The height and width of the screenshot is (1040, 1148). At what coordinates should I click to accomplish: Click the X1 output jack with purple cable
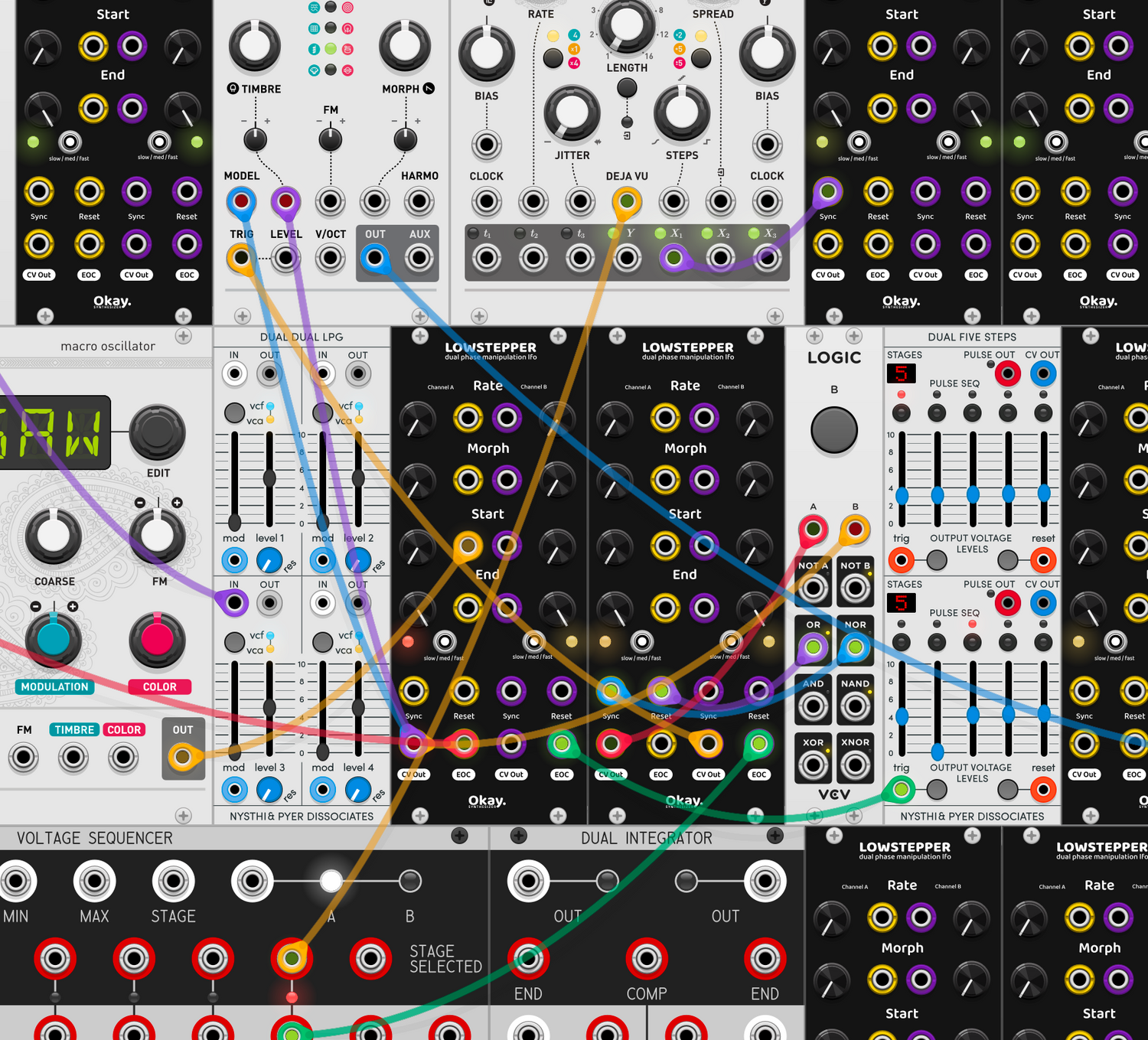674,258
